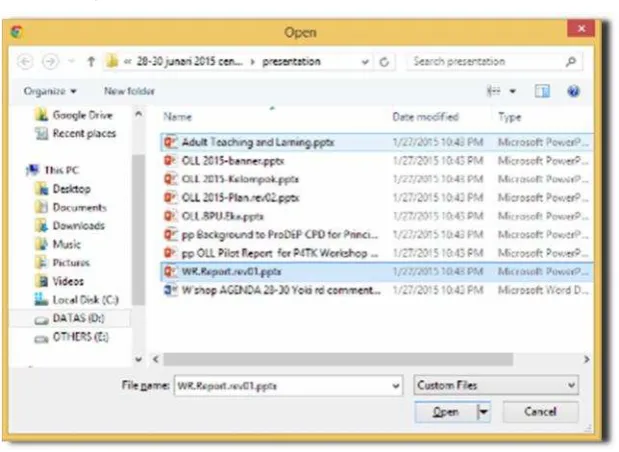
Task: Expand the address bar history dropdown
Action: [x=365, y=62]
